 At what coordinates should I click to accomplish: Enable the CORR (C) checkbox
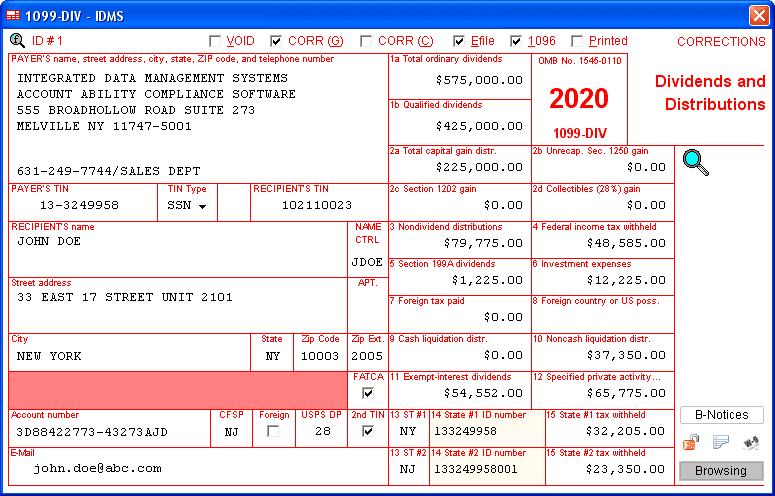(366, 41)
